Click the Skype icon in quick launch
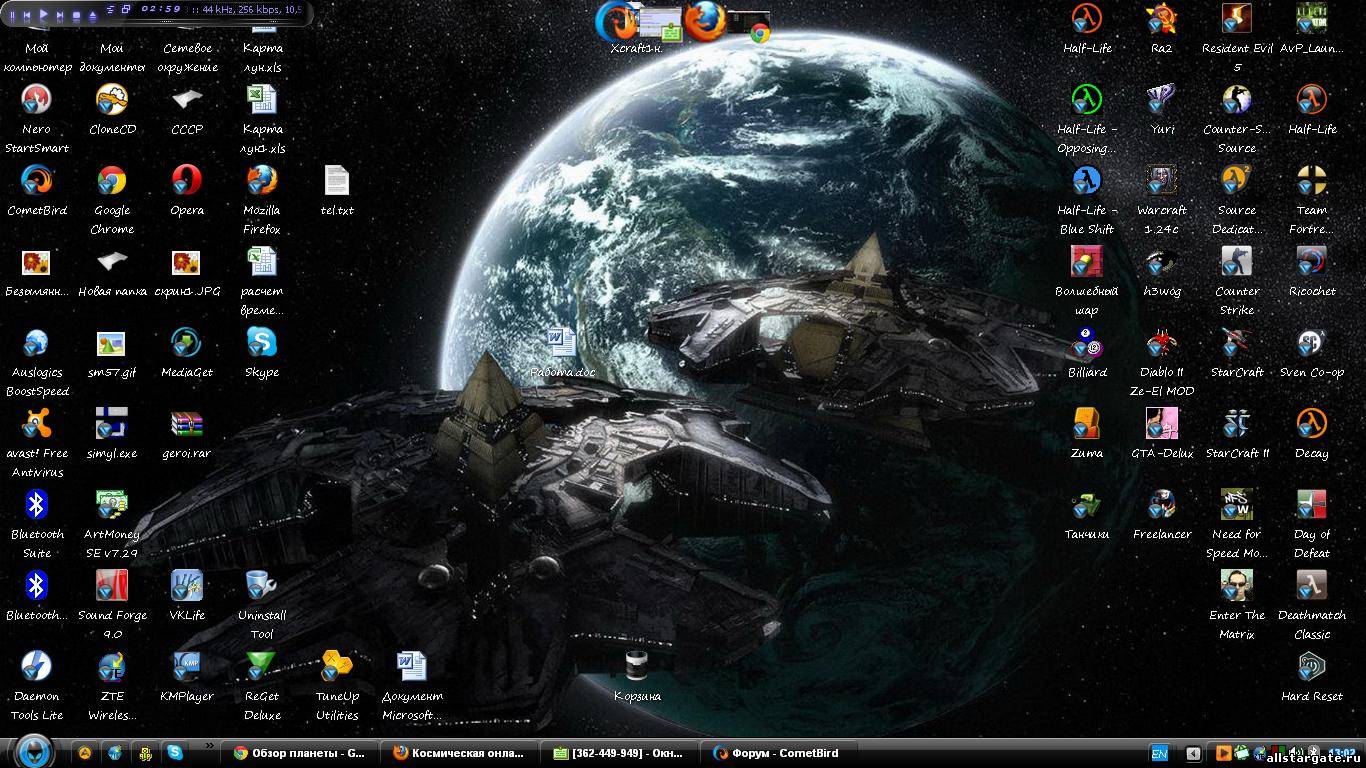 (x=176, y=753)
